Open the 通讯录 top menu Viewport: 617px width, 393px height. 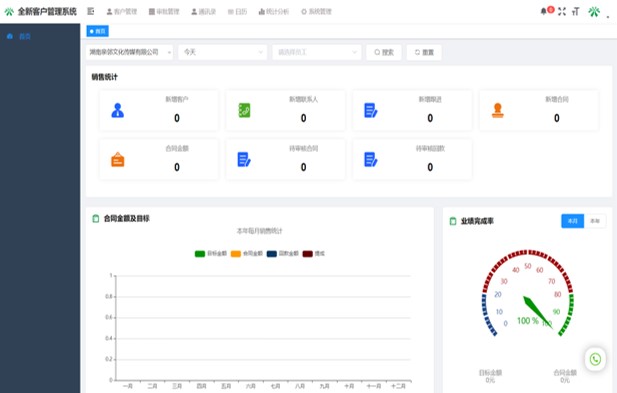click(204, 12)
